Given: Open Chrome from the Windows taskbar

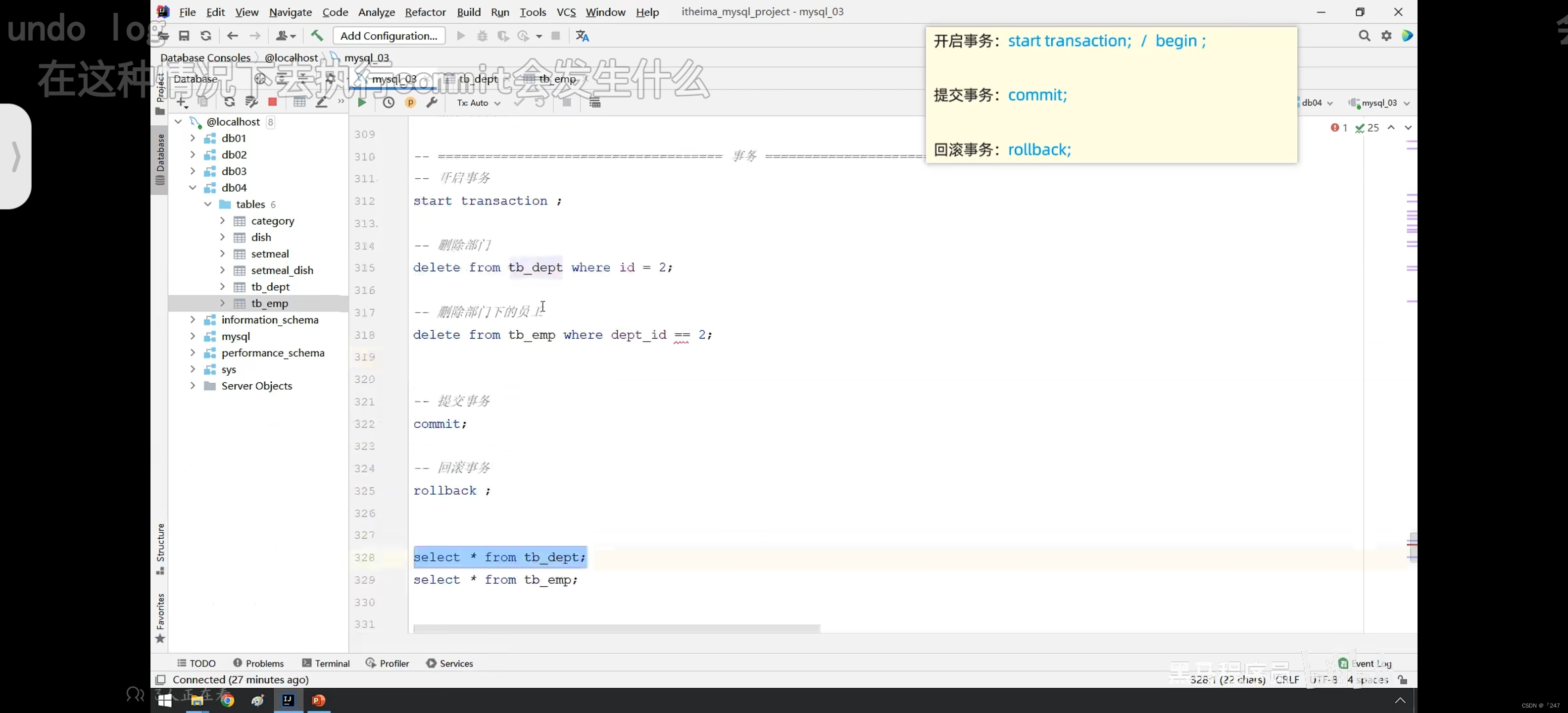Looking at the screenshot, I should [228, 700].
